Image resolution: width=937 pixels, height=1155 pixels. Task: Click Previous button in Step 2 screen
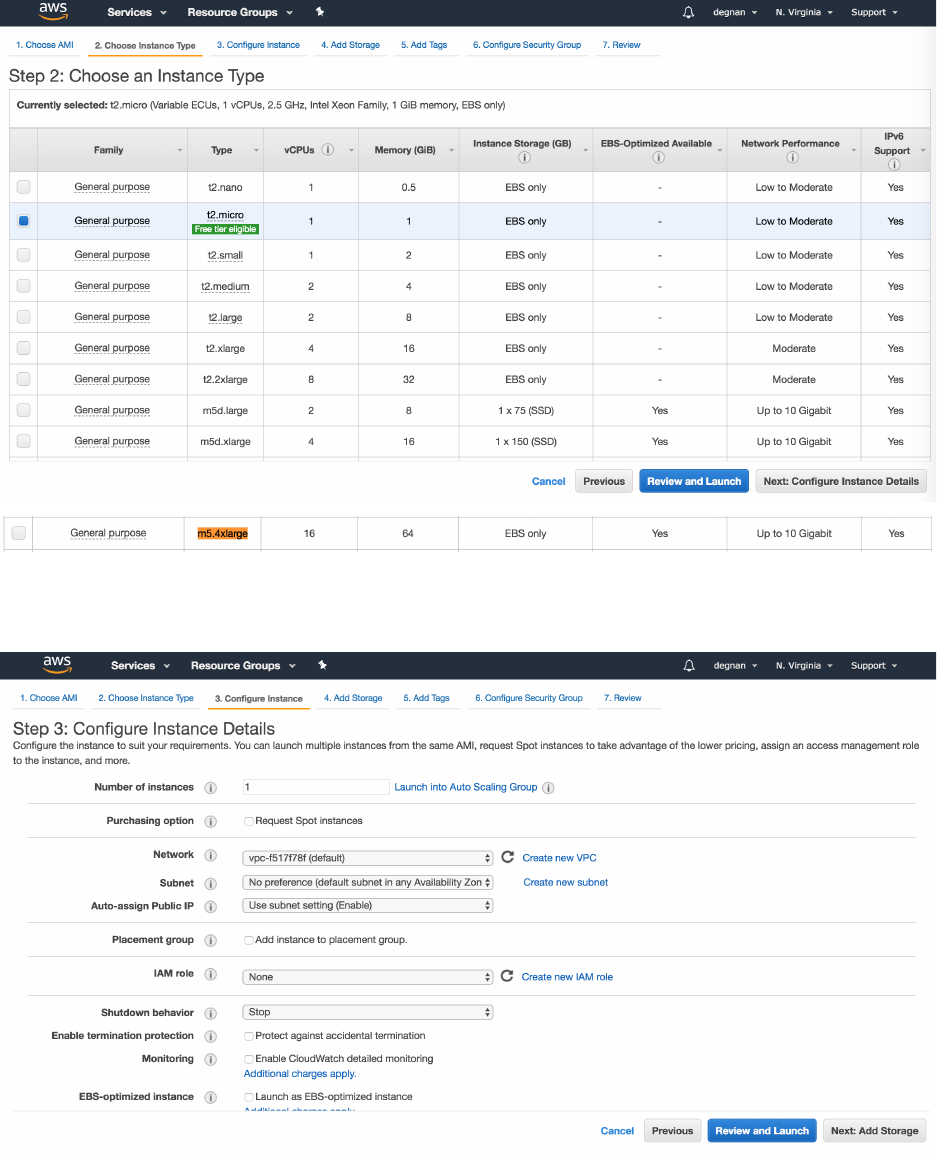click(x=604, y=481)
